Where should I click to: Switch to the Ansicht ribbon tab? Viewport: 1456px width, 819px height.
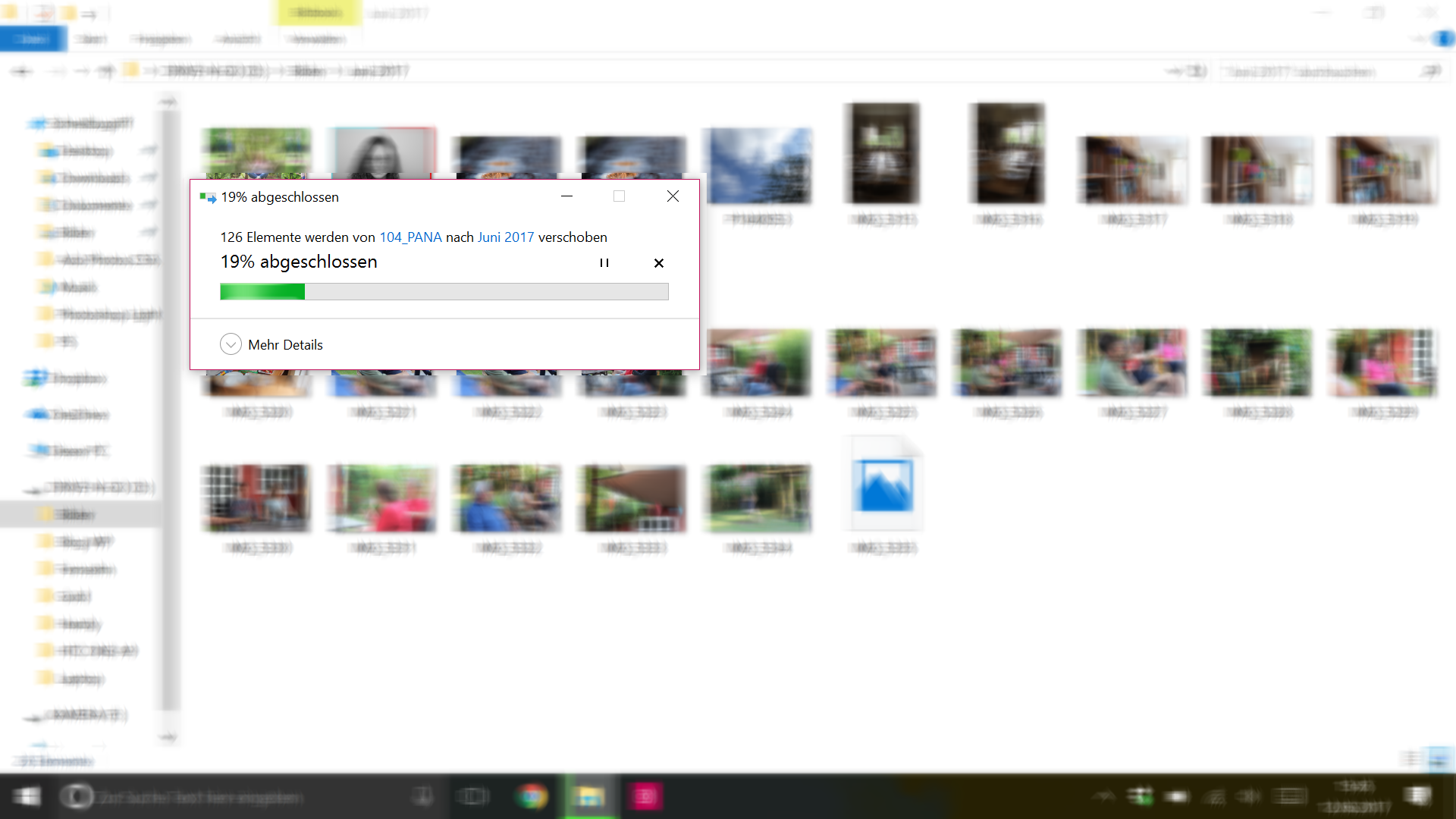[237, 39]
